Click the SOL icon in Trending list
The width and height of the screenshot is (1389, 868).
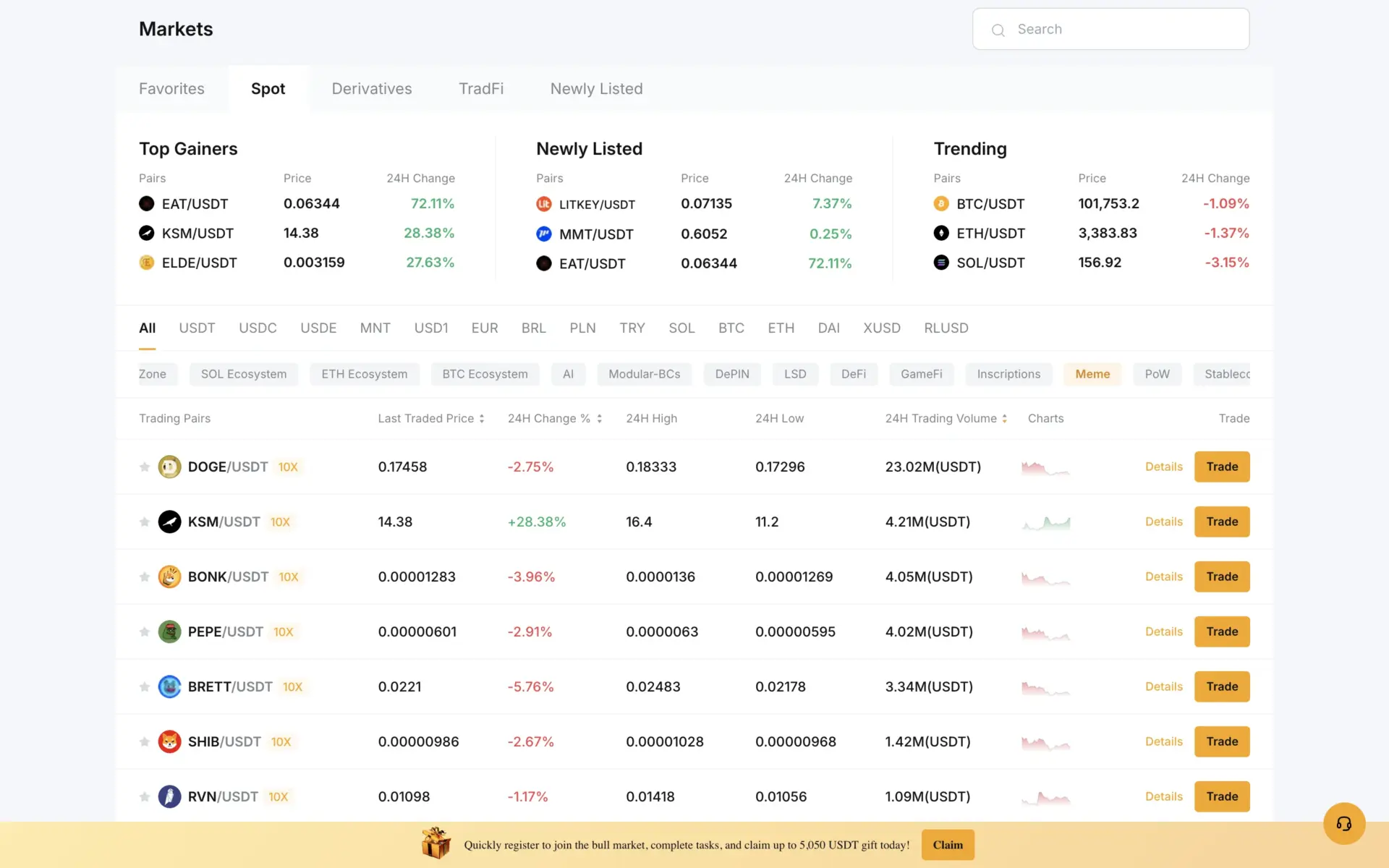click(x=940, y=263)
